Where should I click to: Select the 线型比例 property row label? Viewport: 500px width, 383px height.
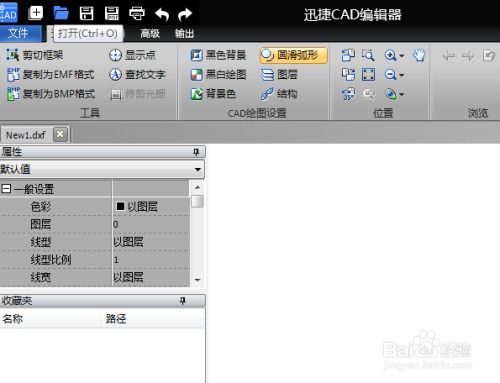coord(51,260)
